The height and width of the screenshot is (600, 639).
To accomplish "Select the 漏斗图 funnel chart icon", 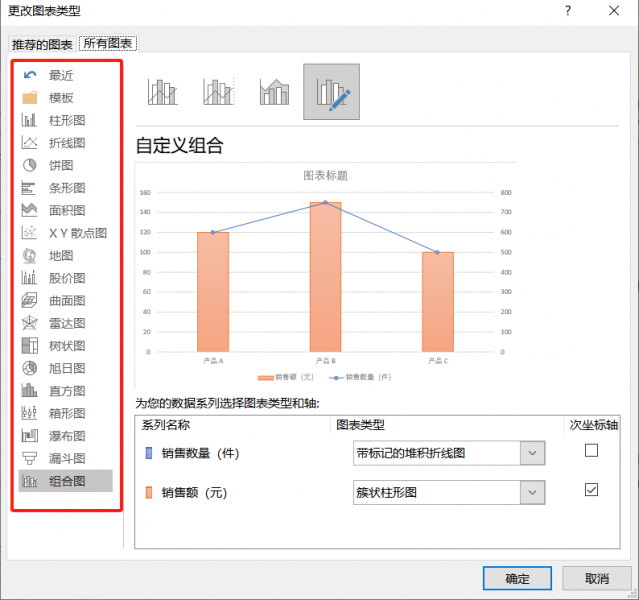I will tap(29, 459).
